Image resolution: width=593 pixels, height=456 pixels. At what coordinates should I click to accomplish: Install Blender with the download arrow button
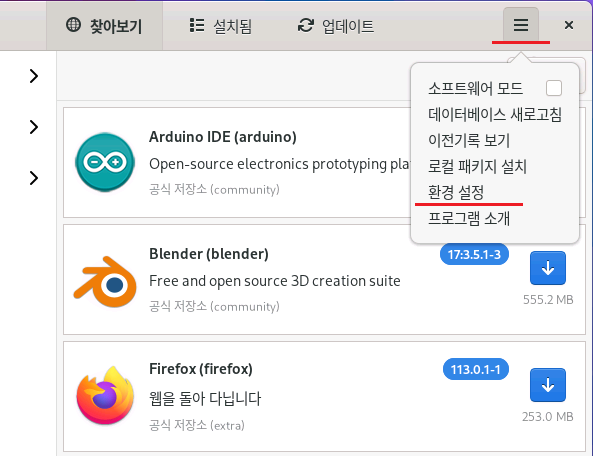pyautogui.click(x=548, y=268)
